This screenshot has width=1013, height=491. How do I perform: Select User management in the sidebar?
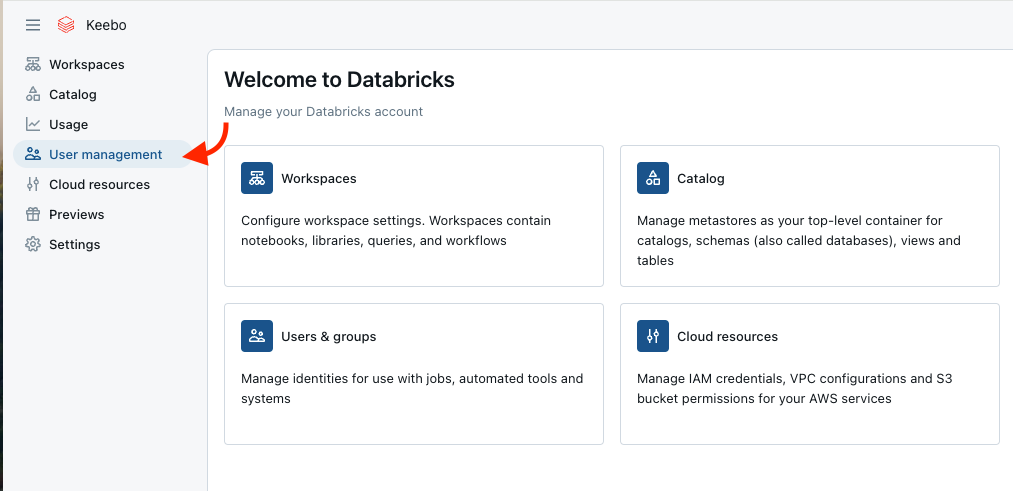103,154
